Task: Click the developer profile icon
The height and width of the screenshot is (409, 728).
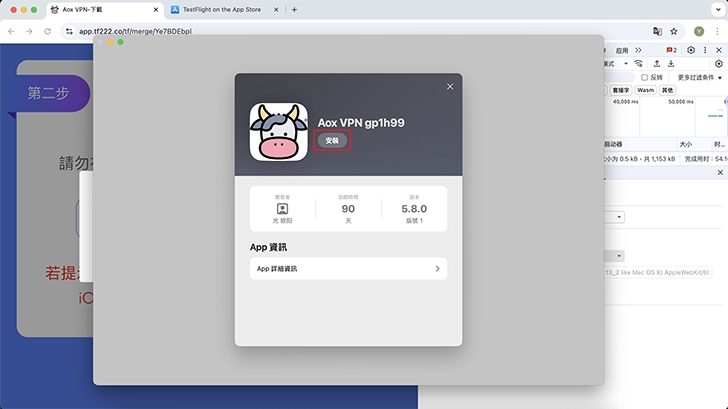Action: (x=282, y=209)
